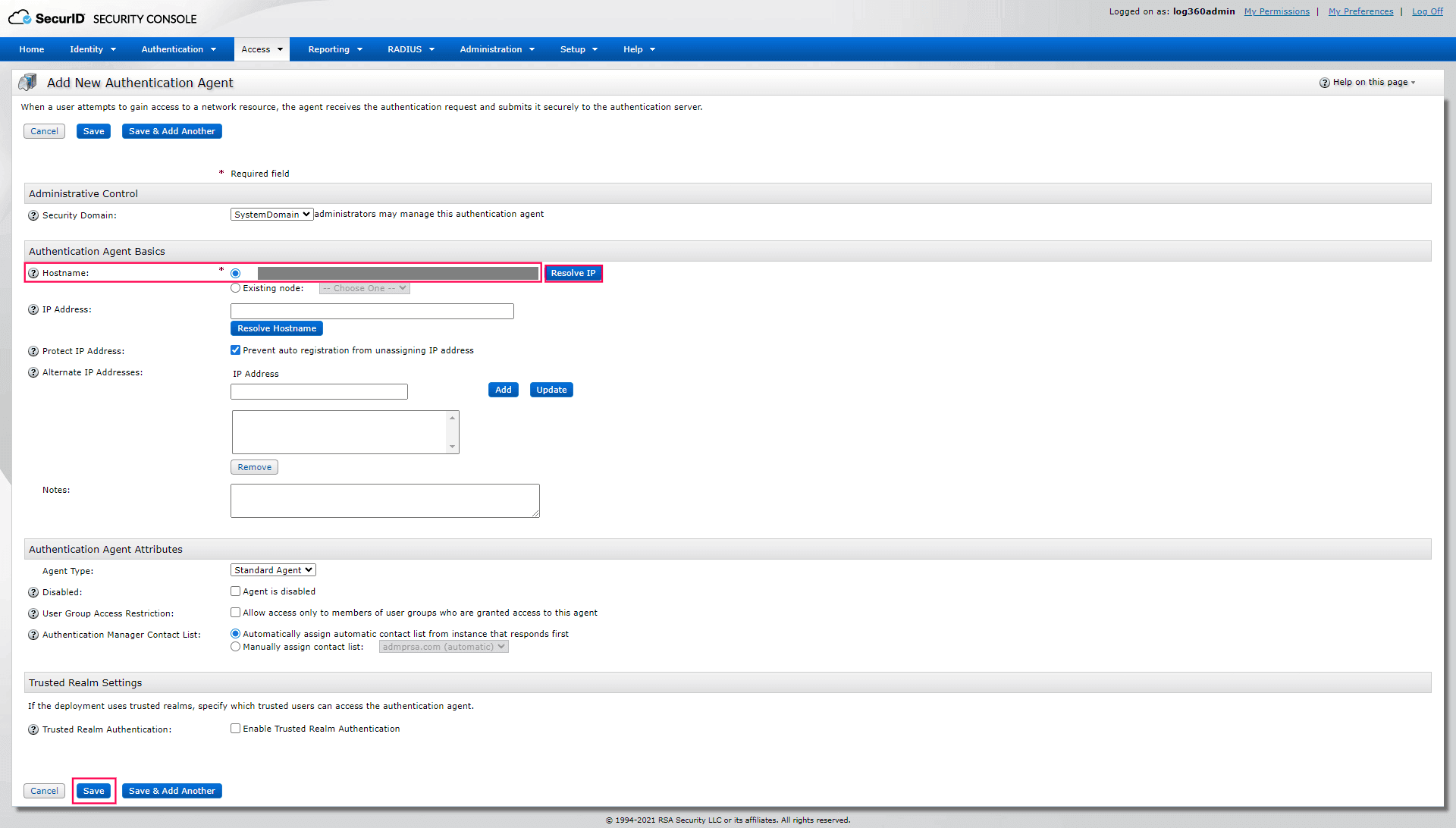The width and height of the screenshot is (1456, 828).
Task: Click help icon beside User Group Access Restriction
Action: click(33, 613)
